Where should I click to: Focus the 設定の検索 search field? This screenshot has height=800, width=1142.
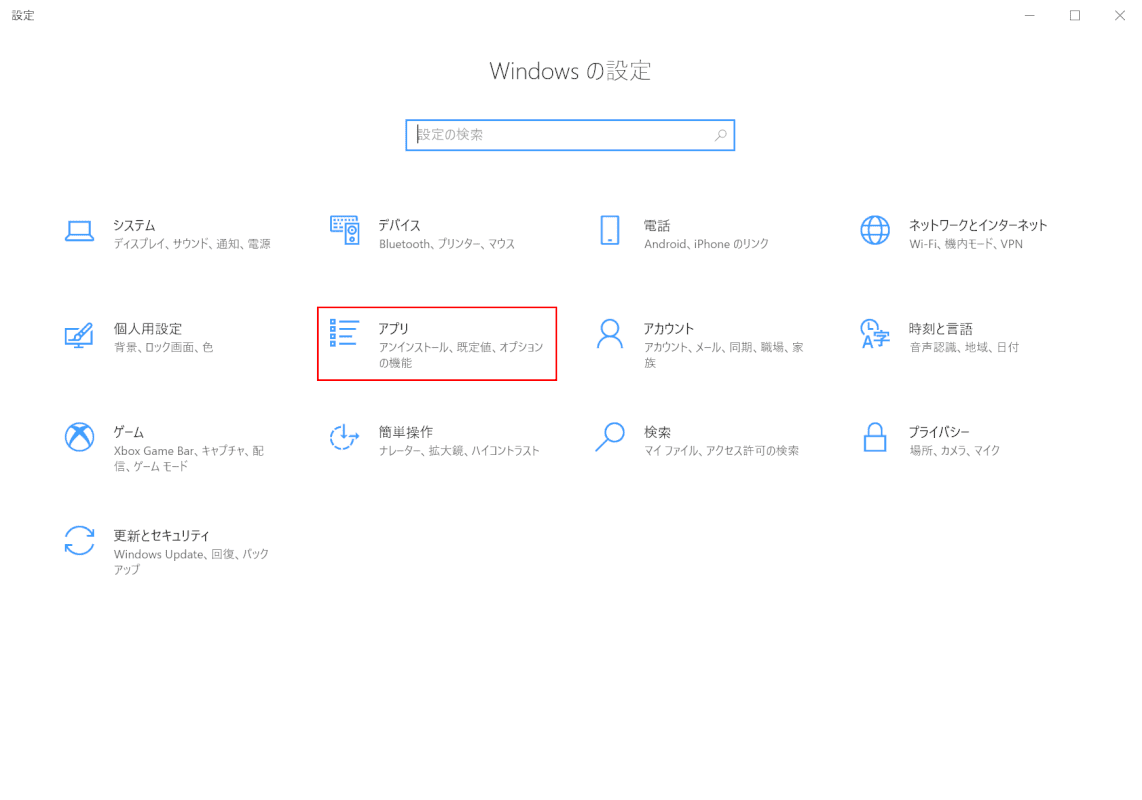pos(570,135)
